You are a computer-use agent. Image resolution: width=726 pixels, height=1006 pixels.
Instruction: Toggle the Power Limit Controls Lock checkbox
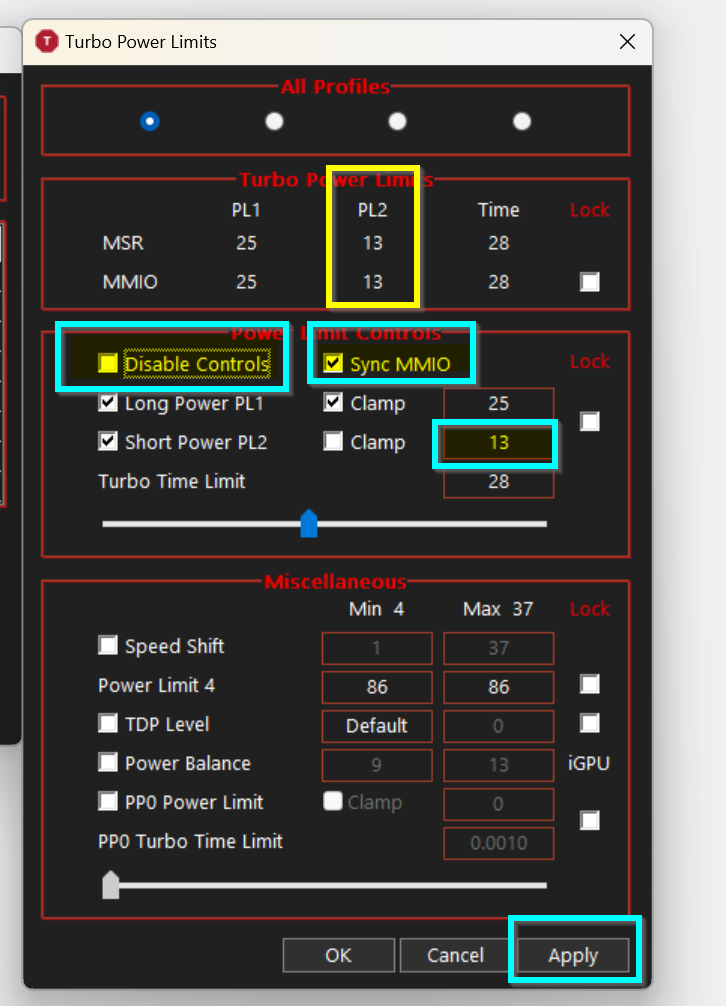click(590, 422)
